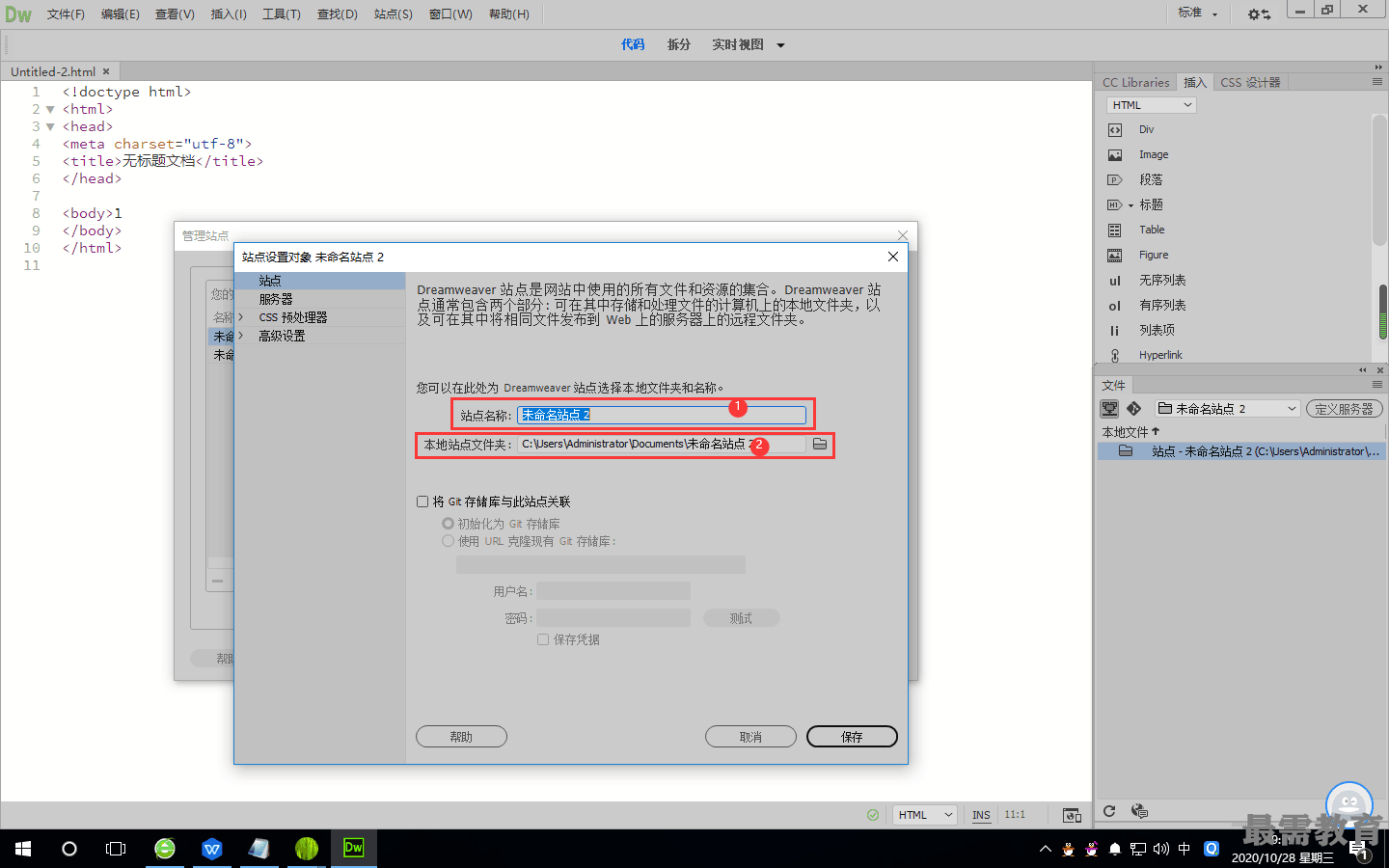Toggle the INS insert mode indicator
Screen dimensions: 1389x868
[x=981, y=815]
